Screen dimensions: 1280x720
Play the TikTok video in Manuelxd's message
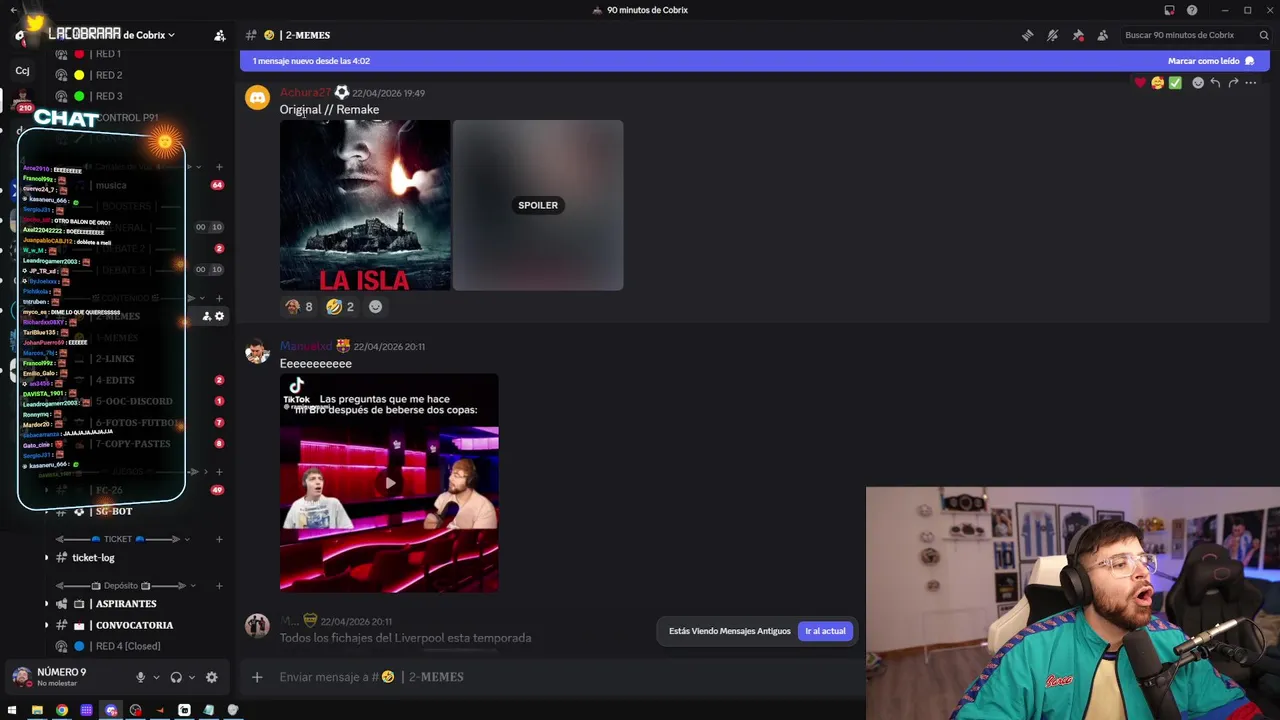[389, 483]
